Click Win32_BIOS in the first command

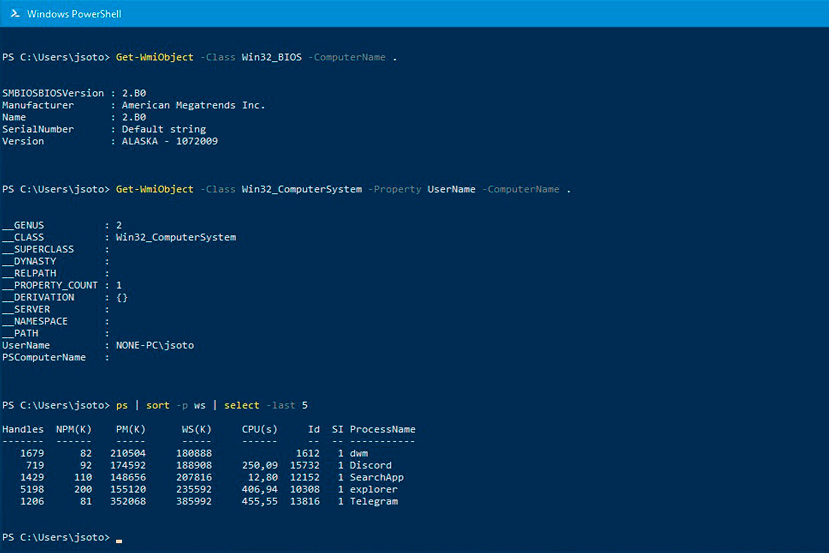click(271, 57)
